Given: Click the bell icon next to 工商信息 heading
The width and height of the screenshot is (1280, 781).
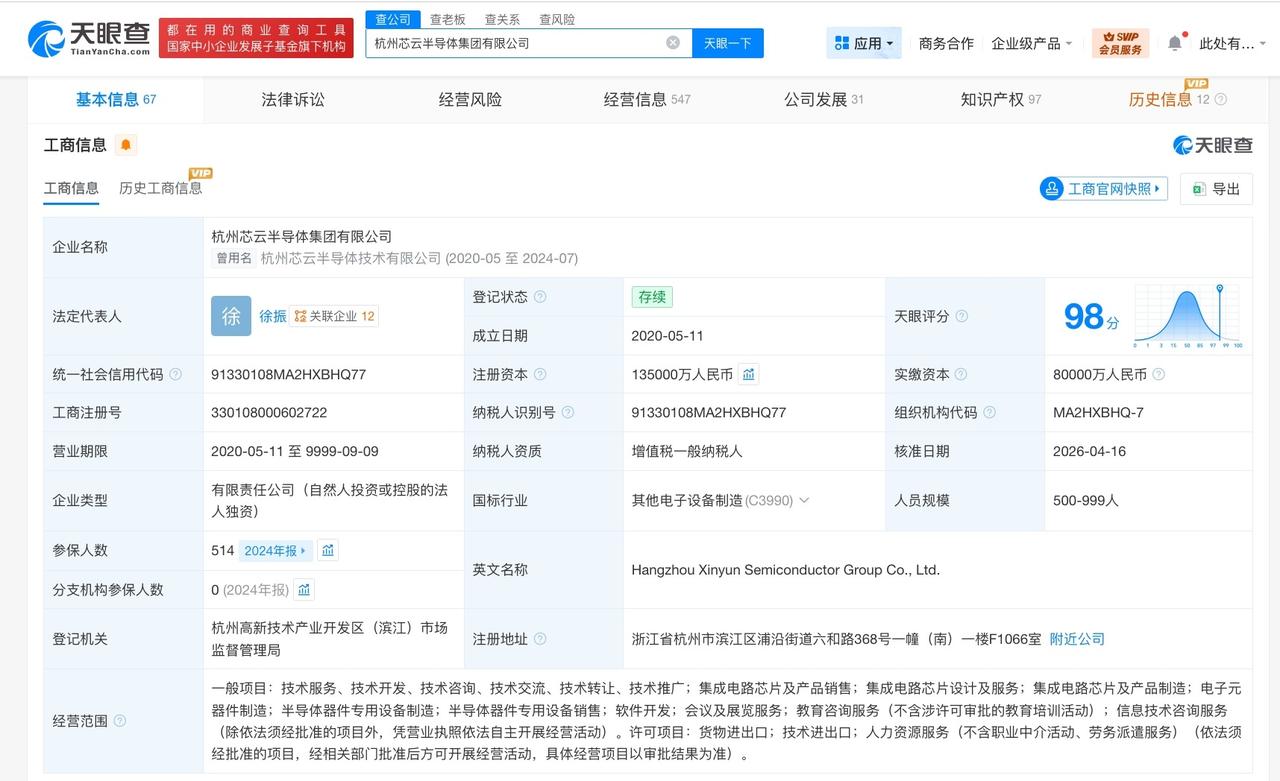Looking at the screenshot, I should tap(126, 145).
